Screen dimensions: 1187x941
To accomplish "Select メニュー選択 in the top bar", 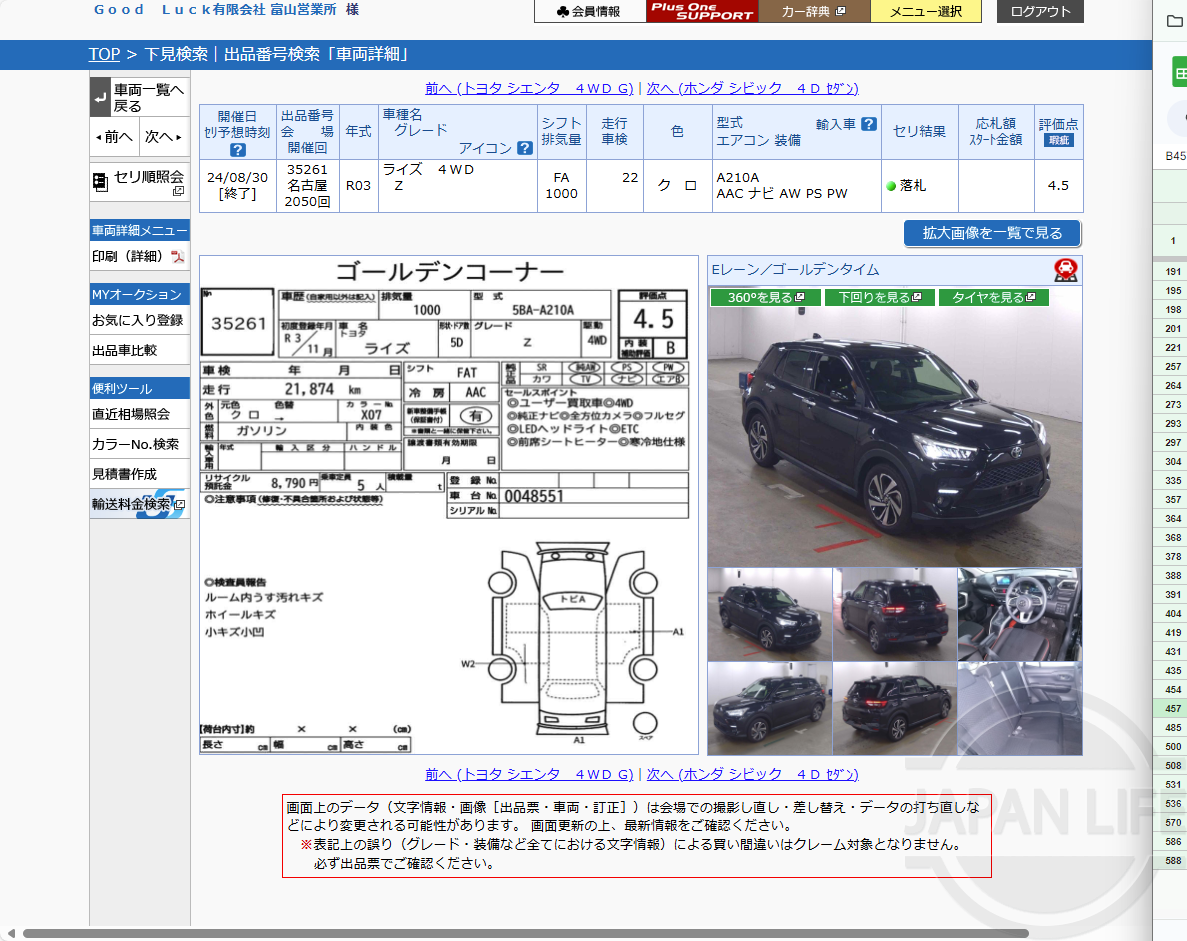I will point(926,12).
